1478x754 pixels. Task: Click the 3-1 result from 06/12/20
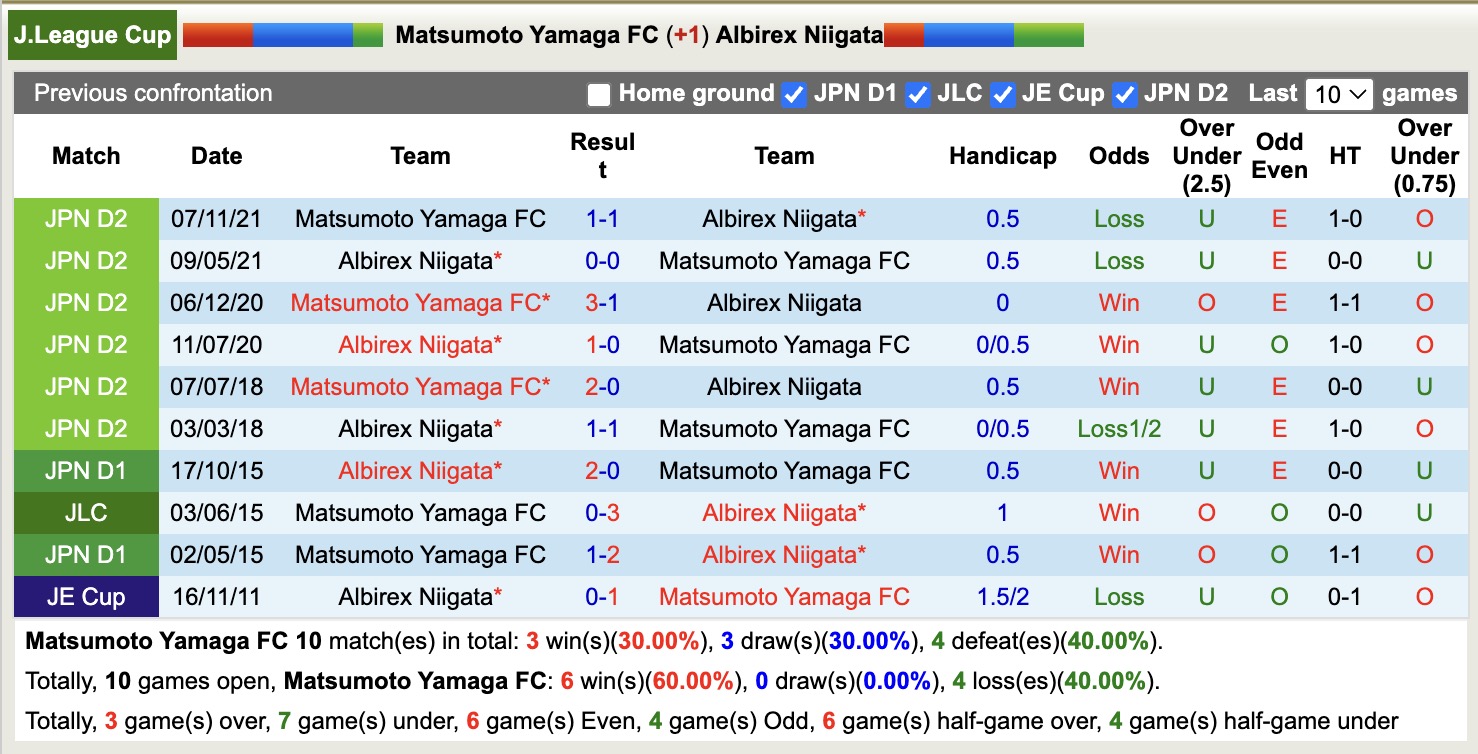click(602, 302)
